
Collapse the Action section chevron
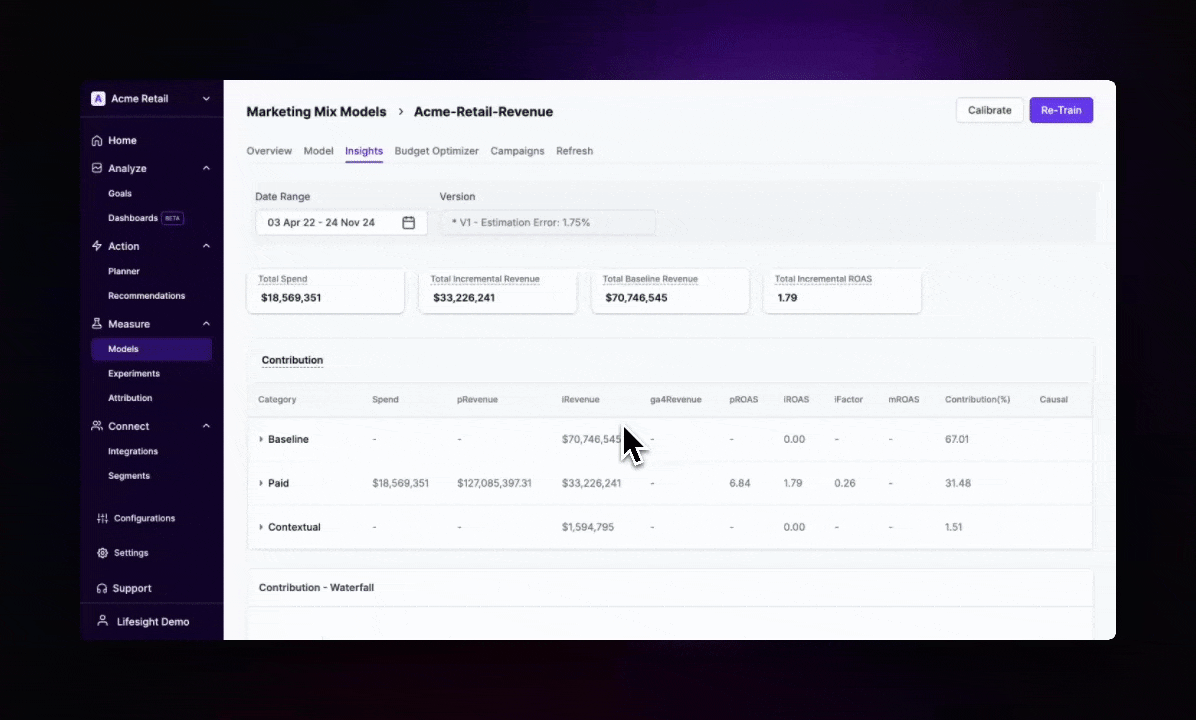pos(206,246)
